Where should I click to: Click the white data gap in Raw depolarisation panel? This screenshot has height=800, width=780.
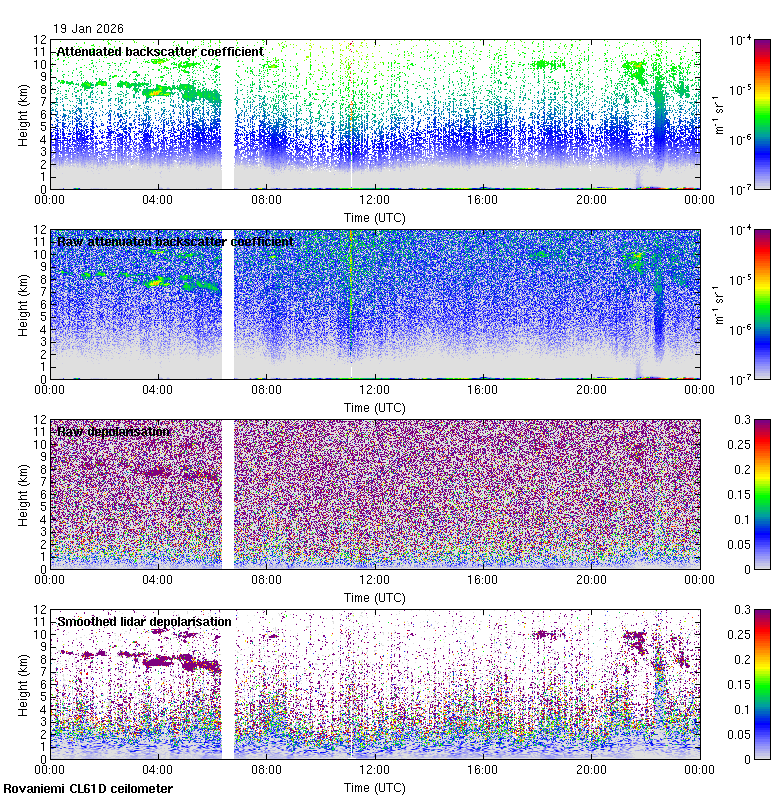(x=227, y=494)
